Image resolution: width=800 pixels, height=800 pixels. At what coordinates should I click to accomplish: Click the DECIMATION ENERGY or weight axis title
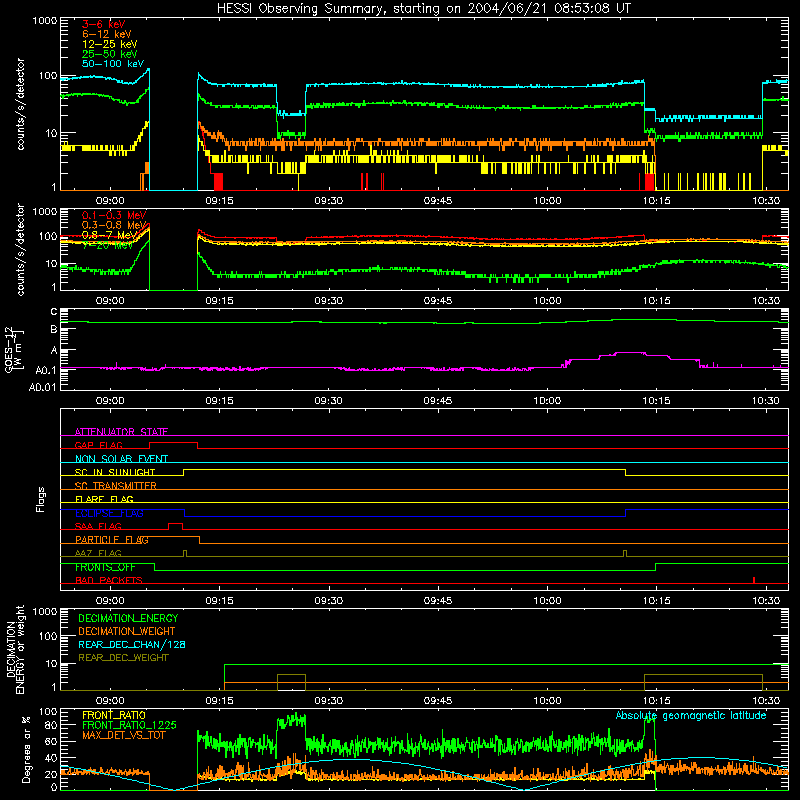click(15, 650)
